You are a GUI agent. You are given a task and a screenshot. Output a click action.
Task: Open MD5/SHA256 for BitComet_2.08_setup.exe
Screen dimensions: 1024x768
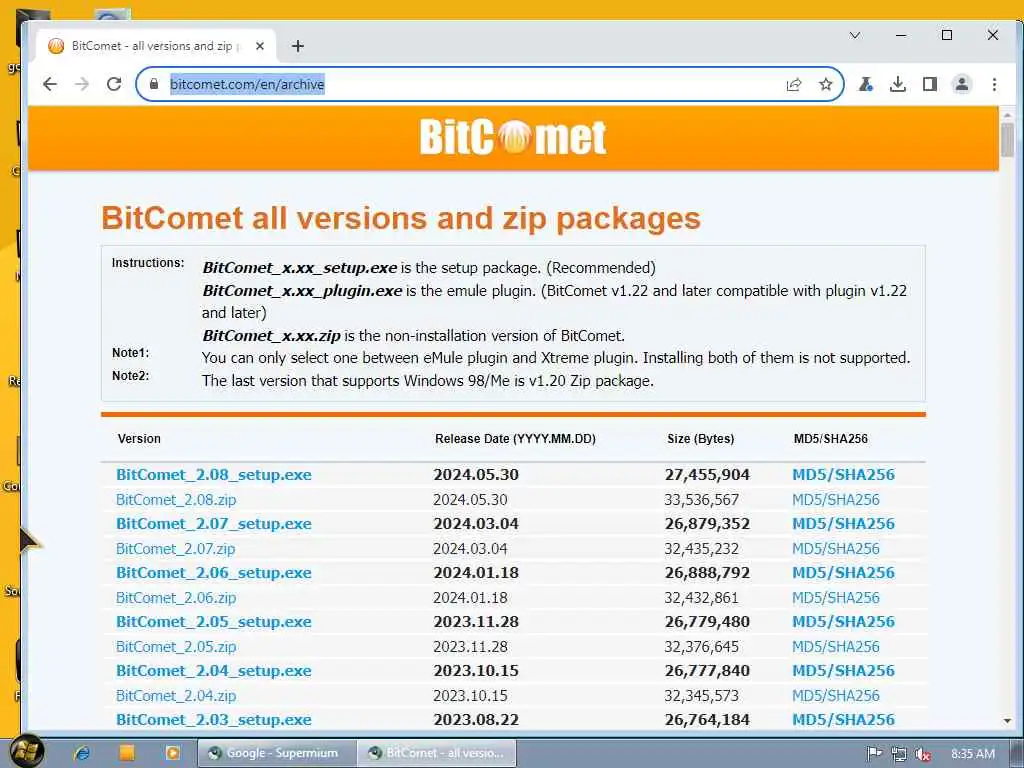[x=843, y=475]
